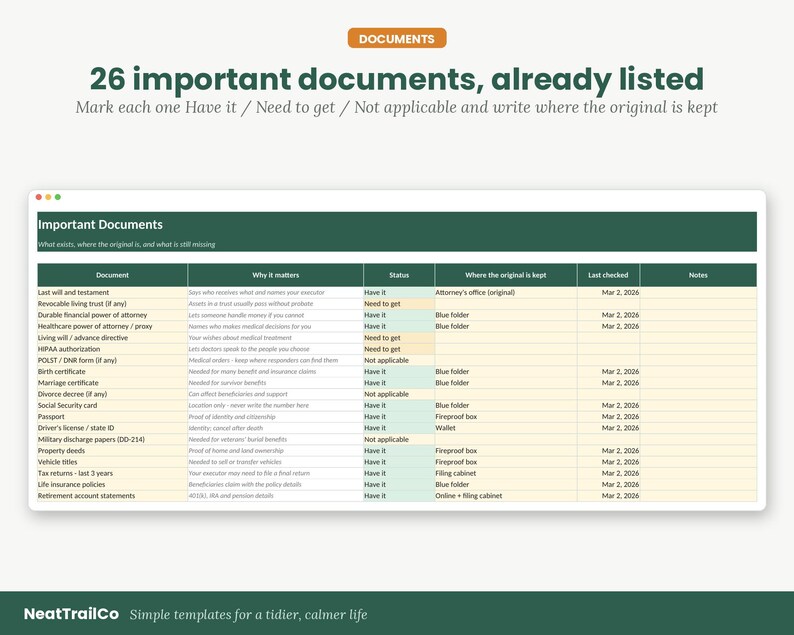
Task: Select the Where the original is kept header
Action: [506, 275]
